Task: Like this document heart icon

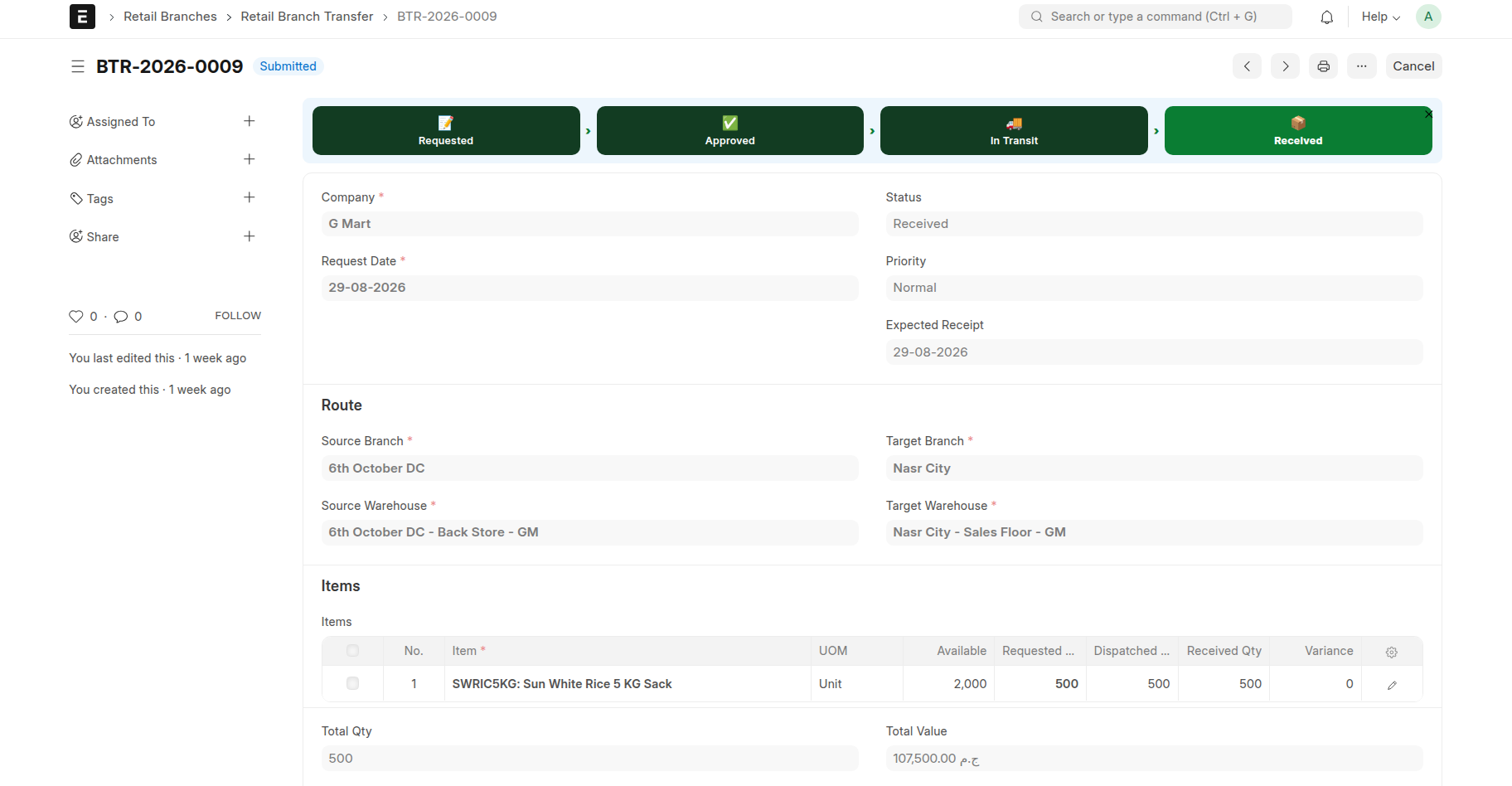Action: (x=76, y=317)
